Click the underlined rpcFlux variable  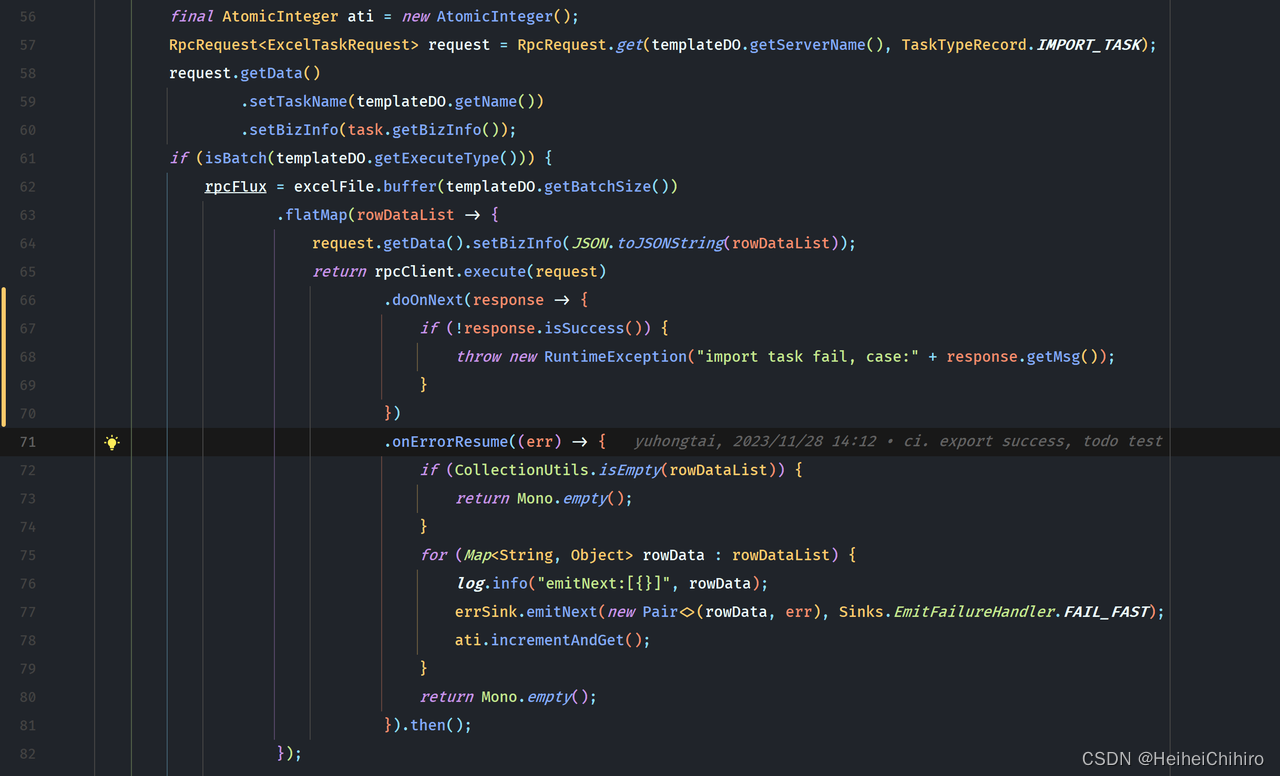pos(236,186)
